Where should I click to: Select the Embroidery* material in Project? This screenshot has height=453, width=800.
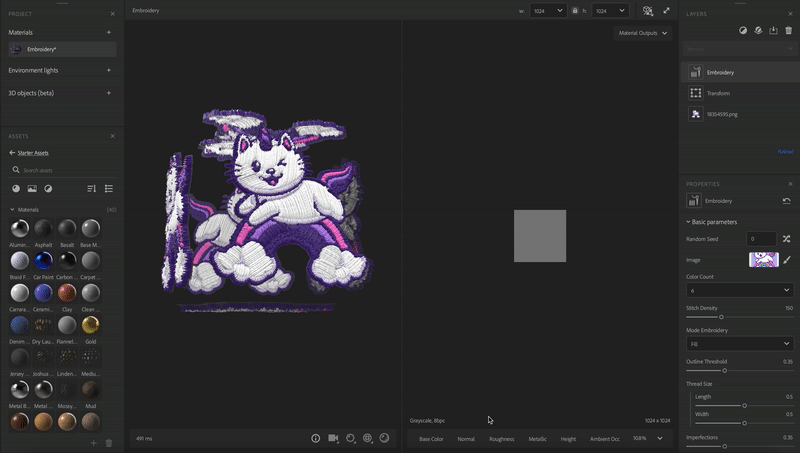click(x=62, y=49)
